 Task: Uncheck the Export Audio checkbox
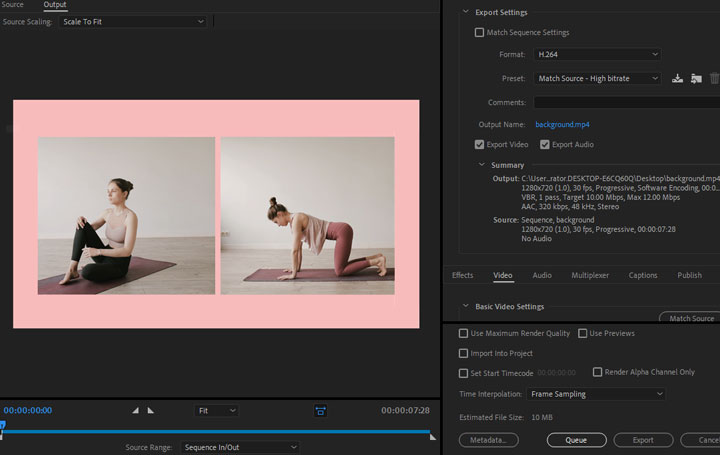click(545, 145)
